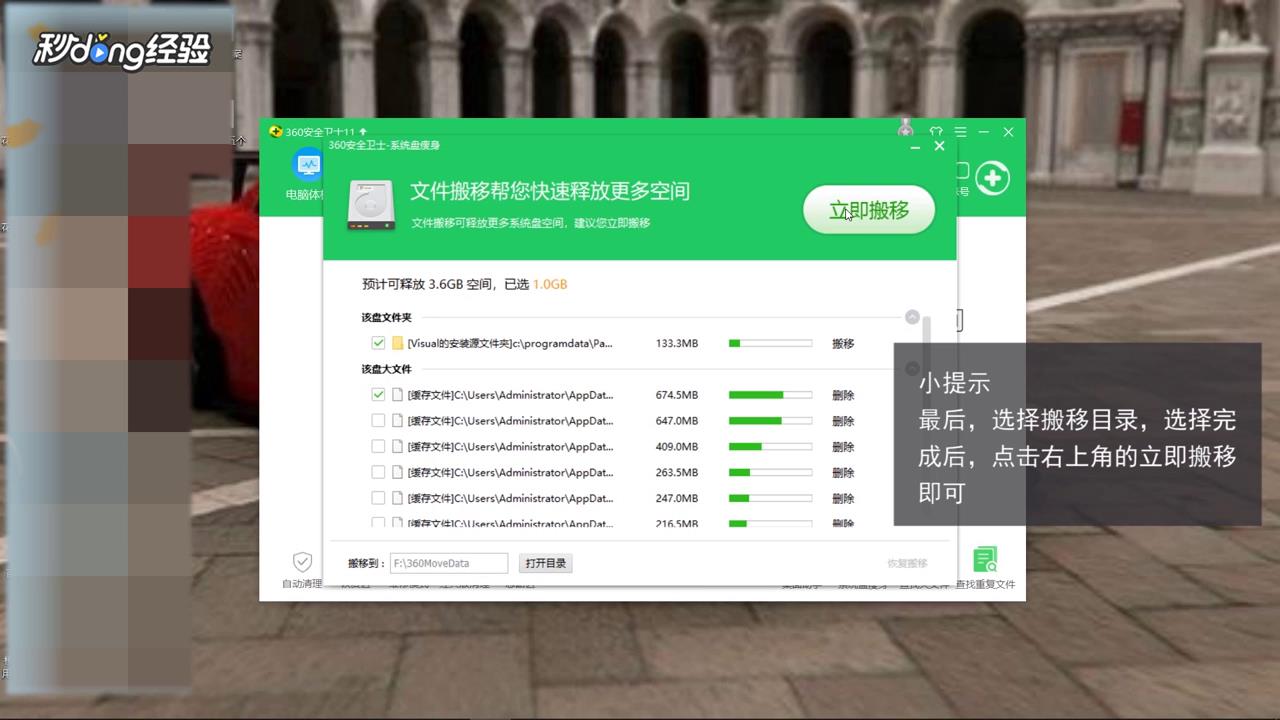This screenshot has width=1280, height=720.
Task: Open 电脑体检 in the 360 main window
Action: pyautogui.click(x=305, y=175)
